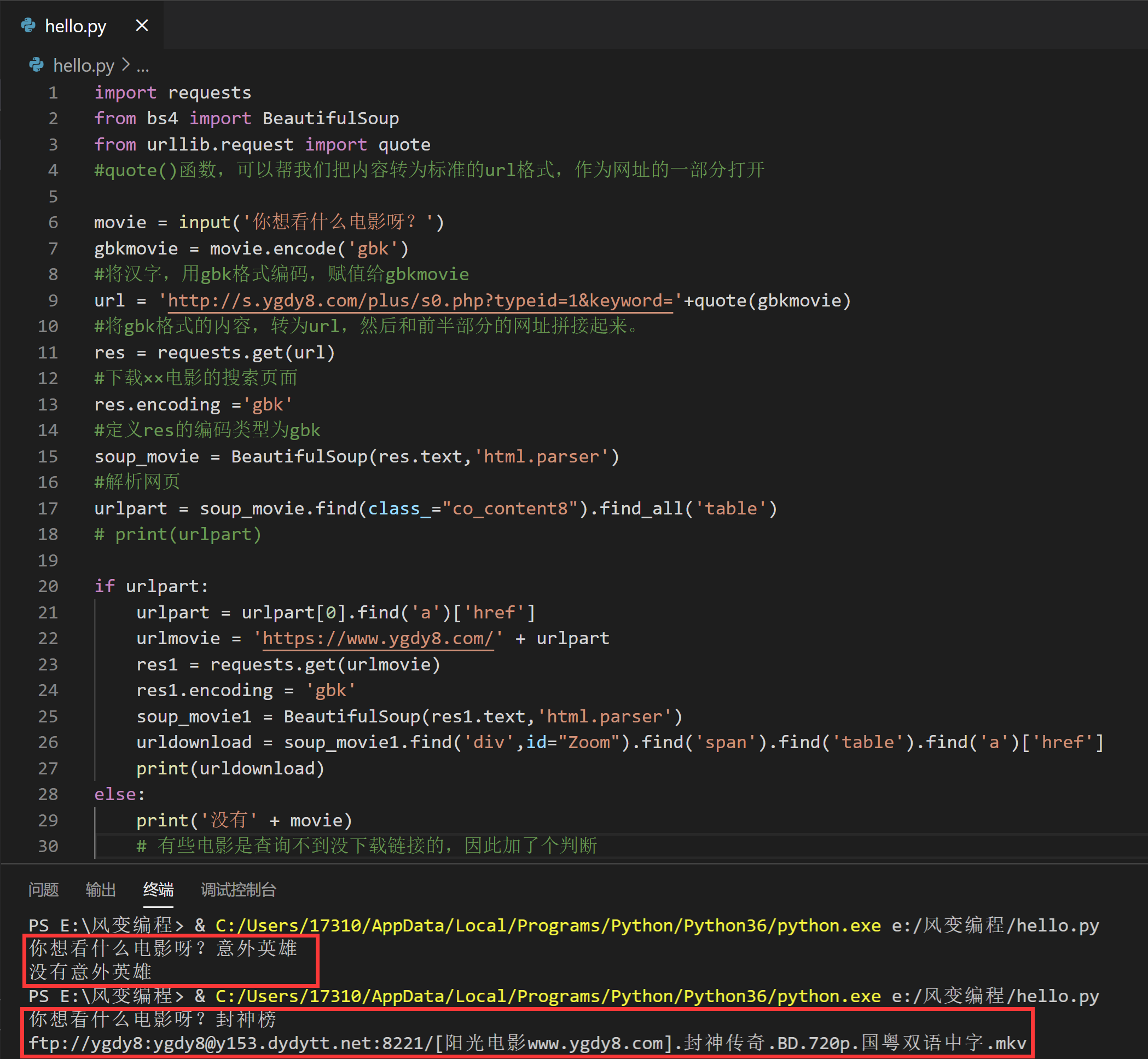Click the "co_content8" string on line 17
Screen dimensions: 1148x1059
(510, 509)
